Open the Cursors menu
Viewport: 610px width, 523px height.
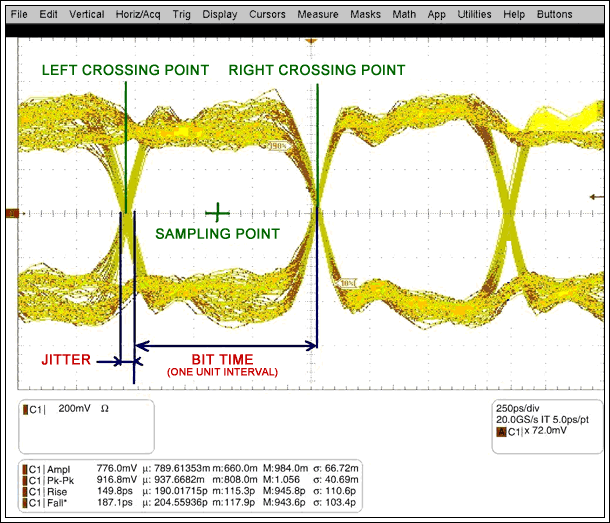point(267,15)
